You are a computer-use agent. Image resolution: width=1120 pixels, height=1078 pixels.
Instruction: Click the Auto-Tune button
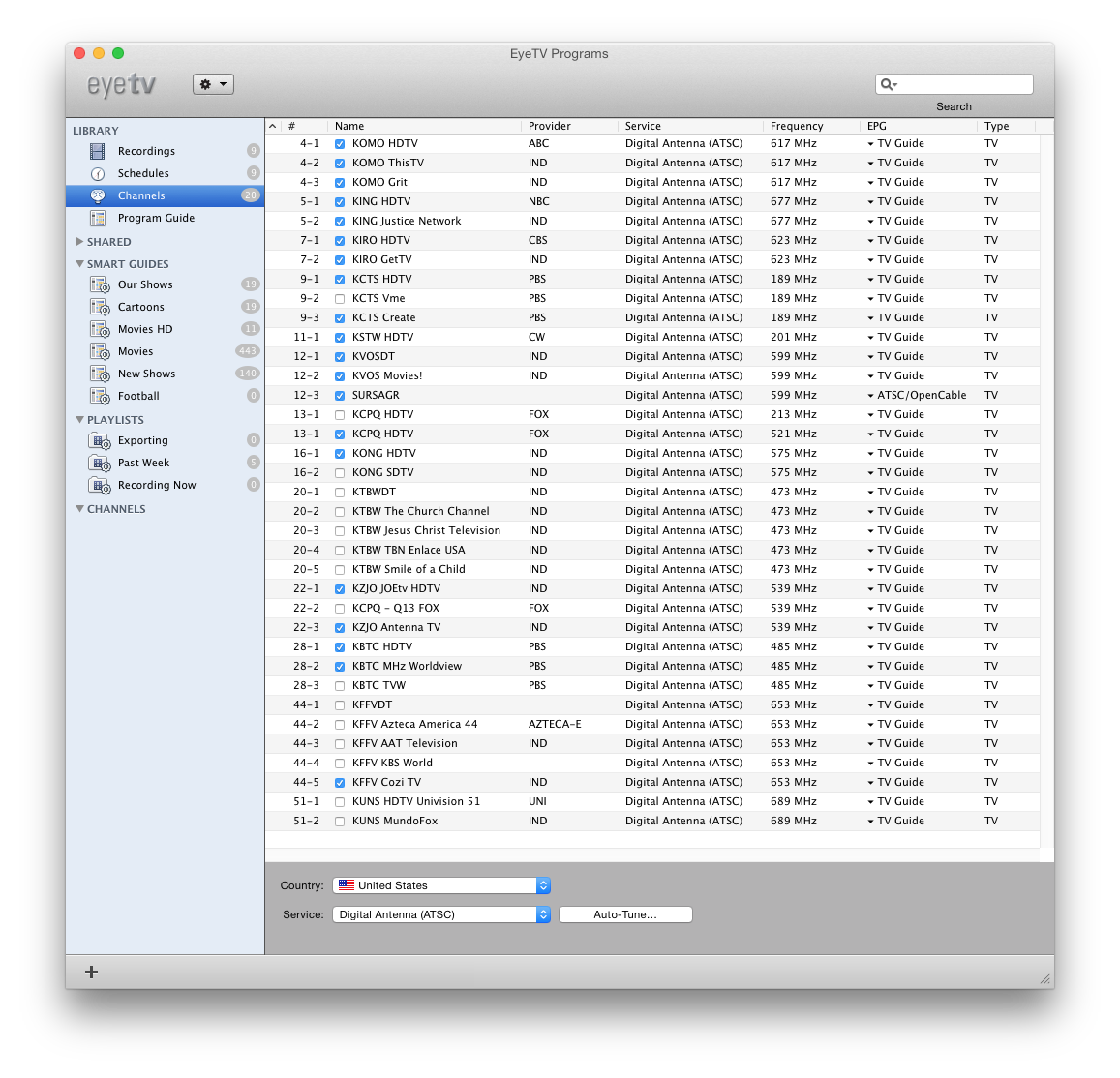point(625,914)
